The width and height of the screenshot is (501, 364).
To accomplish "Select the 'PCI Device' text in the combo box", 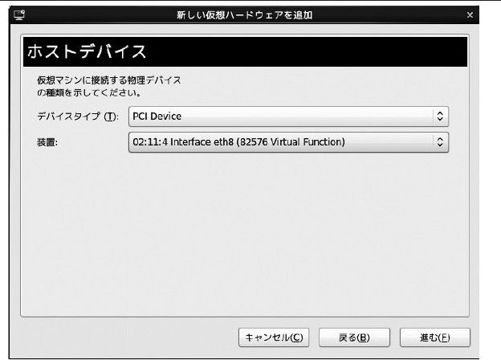I will click(157, 116).
